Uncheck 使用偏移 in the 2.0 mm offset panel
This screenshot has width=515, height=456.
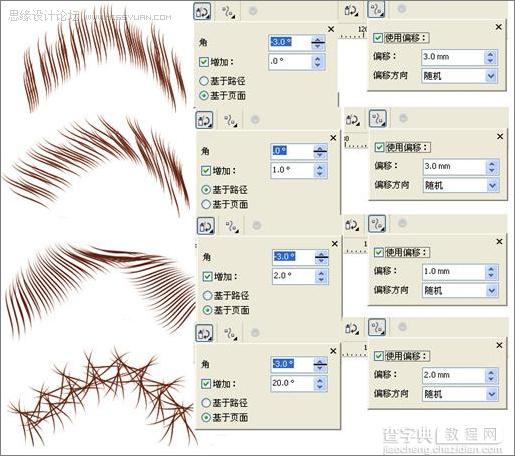[x=379, y=356]
